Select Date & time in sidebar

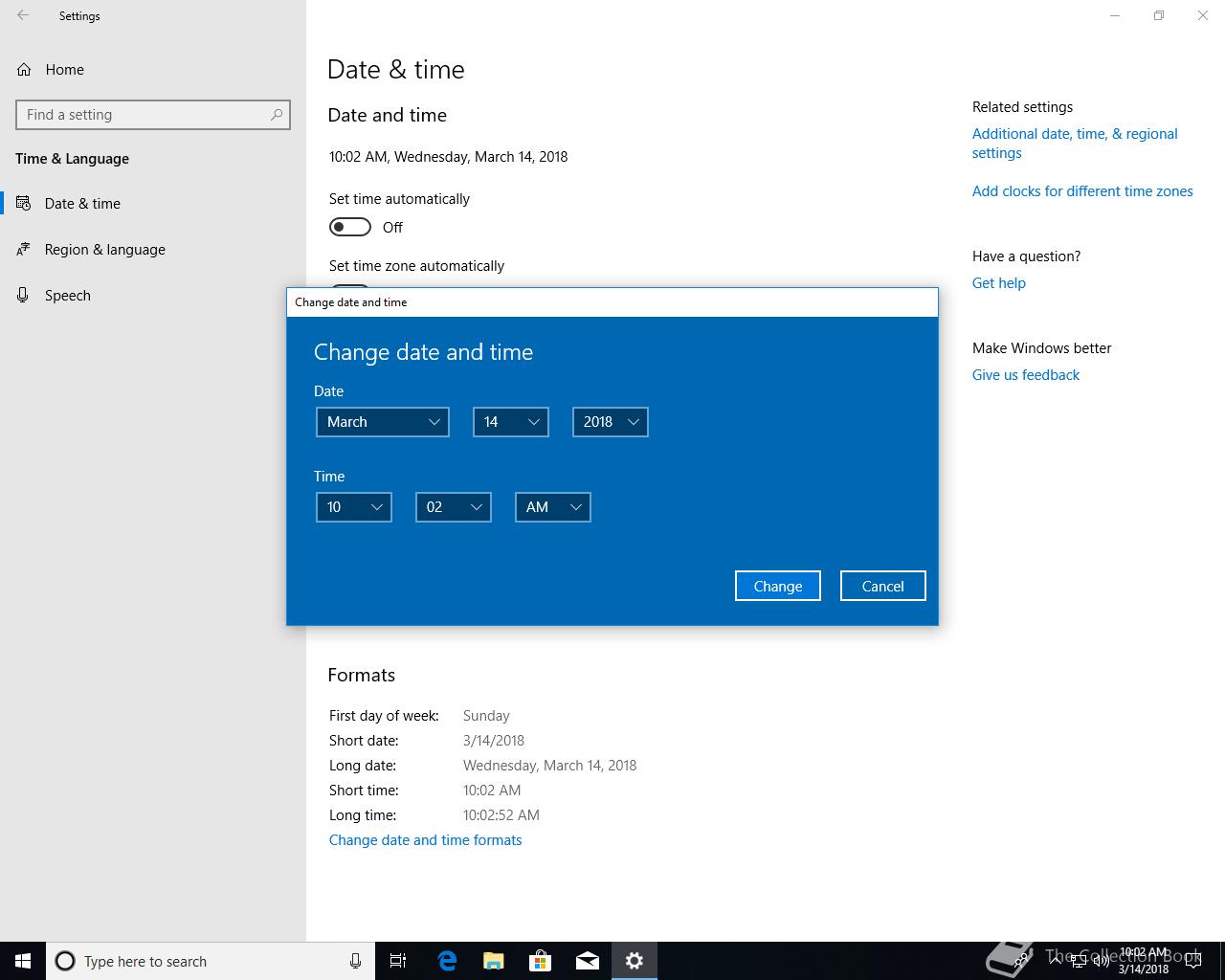click(82, 204)
